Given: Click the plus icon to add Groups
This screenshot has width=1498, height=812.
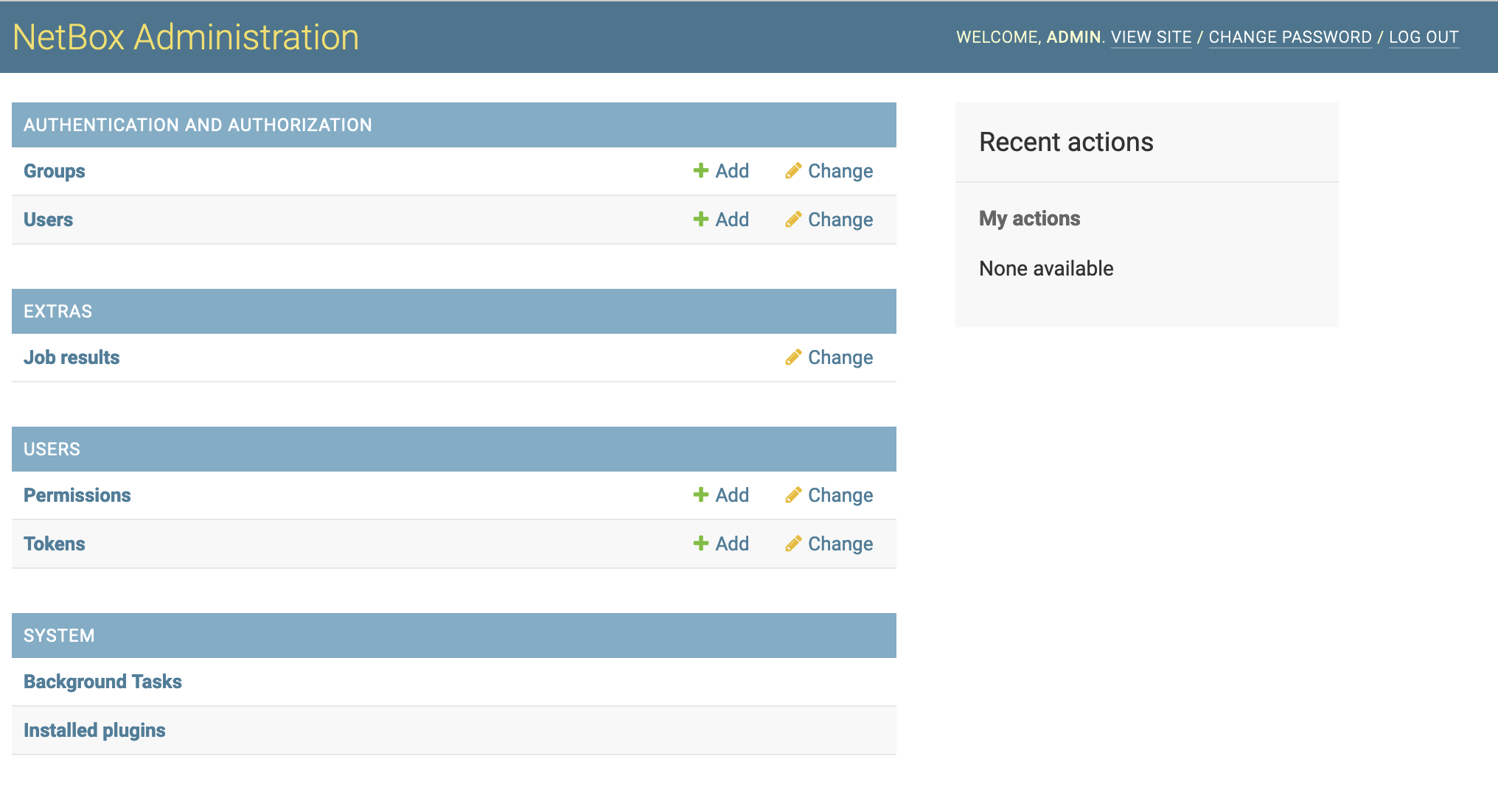Looking at the screenshot, I should 700,171.
